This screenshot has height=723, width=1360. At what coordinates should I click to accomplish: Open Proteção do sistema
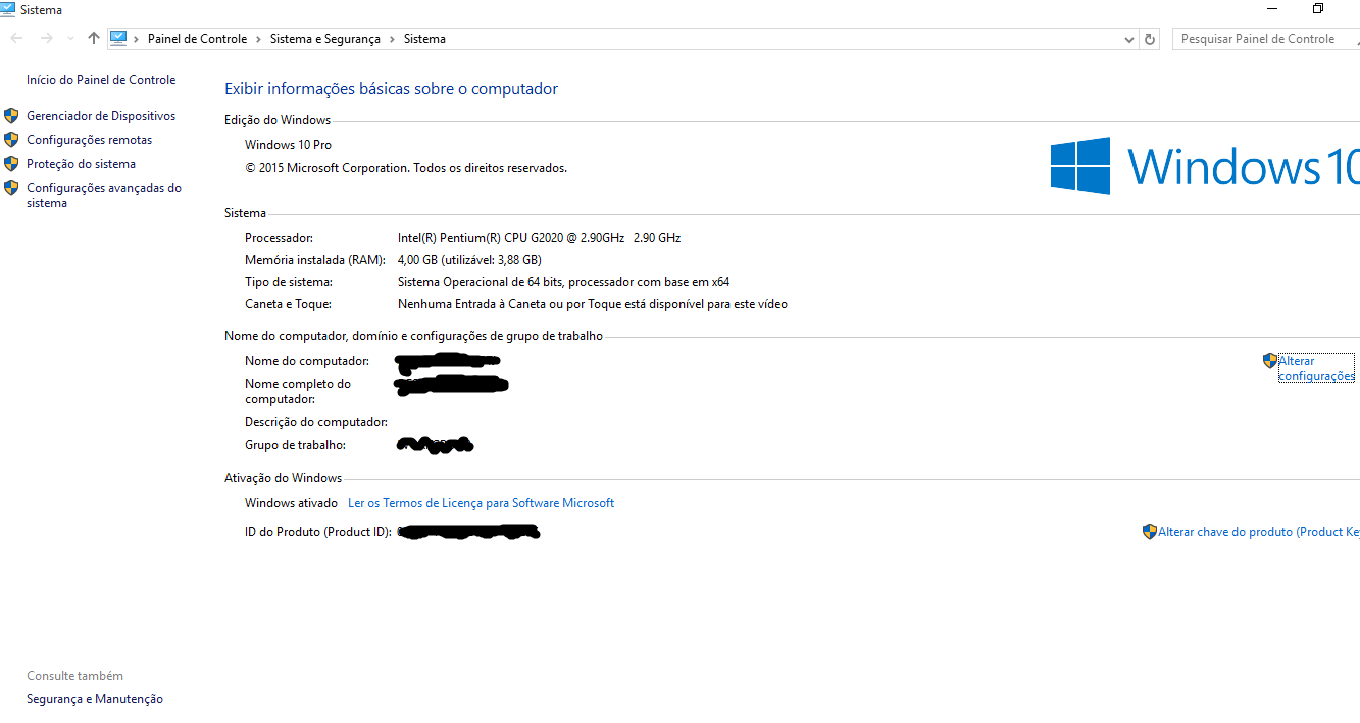(81, 164)
